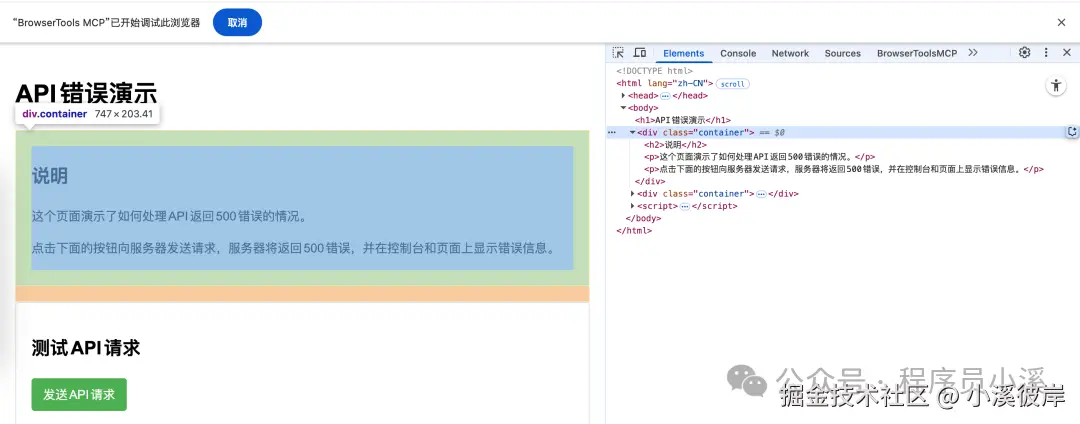Click the BrowserTools MCP debugging message text
This screenshot has width=1080, height=424.
(x=106, y=23)
